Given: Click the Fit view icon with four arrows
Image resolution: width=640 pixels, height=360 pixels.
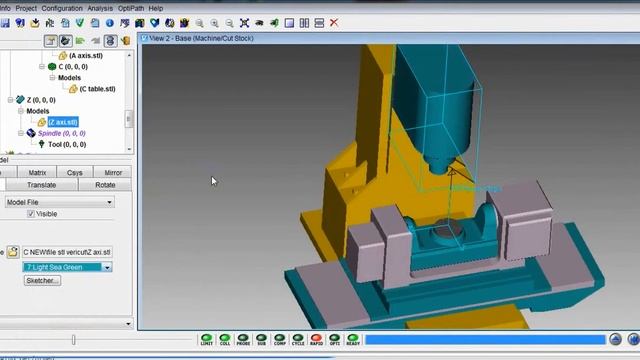Looking at the screenshot, I should [244, 23].
